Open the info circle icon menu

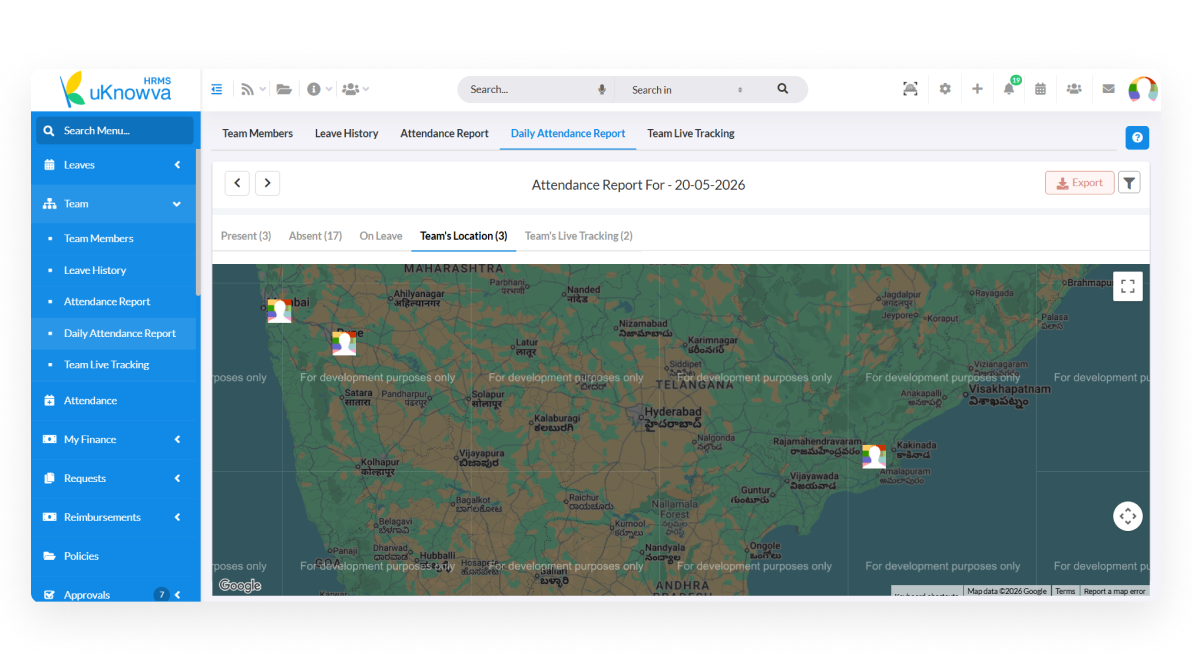[319, 89]
